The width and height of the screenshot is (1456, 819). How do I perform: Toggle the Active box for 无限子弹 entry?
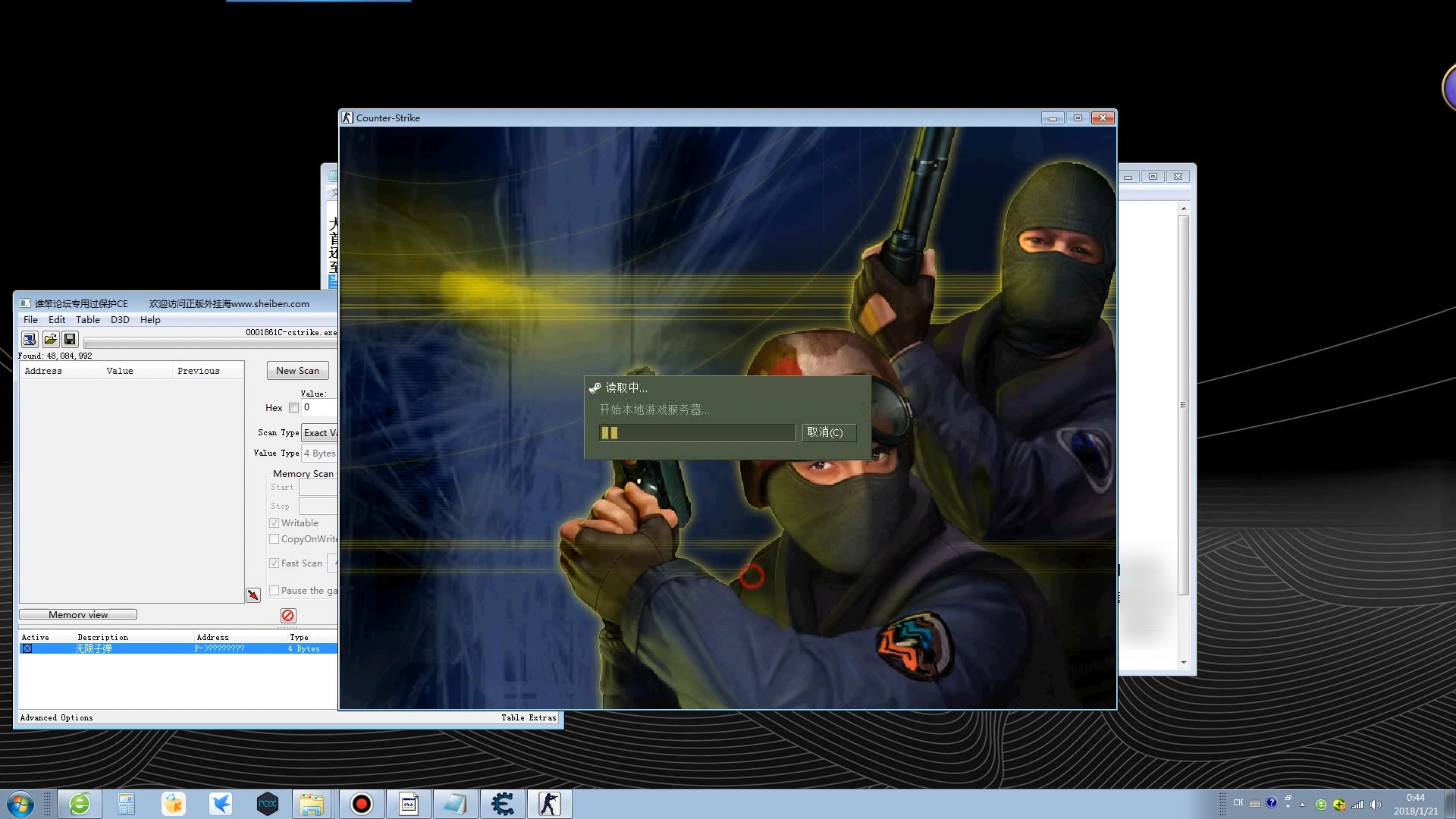click(27, 648)
